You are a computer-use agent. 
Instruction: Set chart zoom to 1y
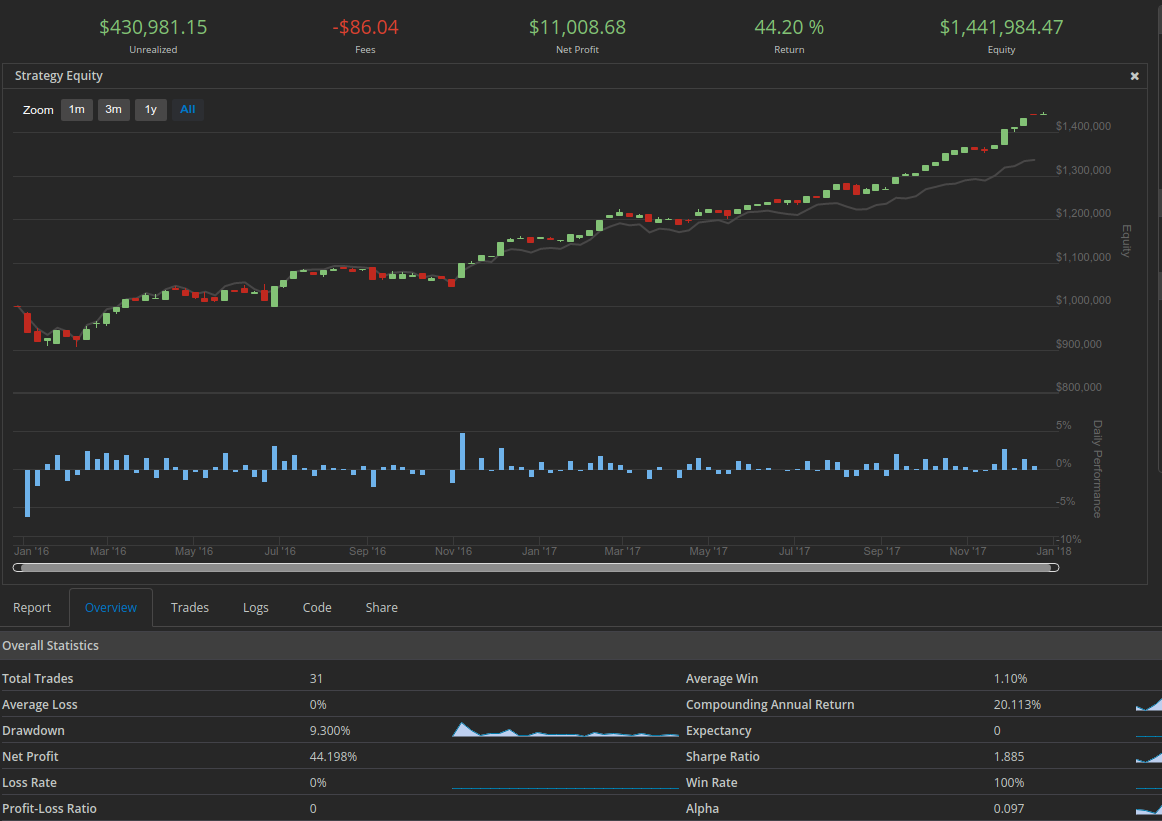click(150, 110)
